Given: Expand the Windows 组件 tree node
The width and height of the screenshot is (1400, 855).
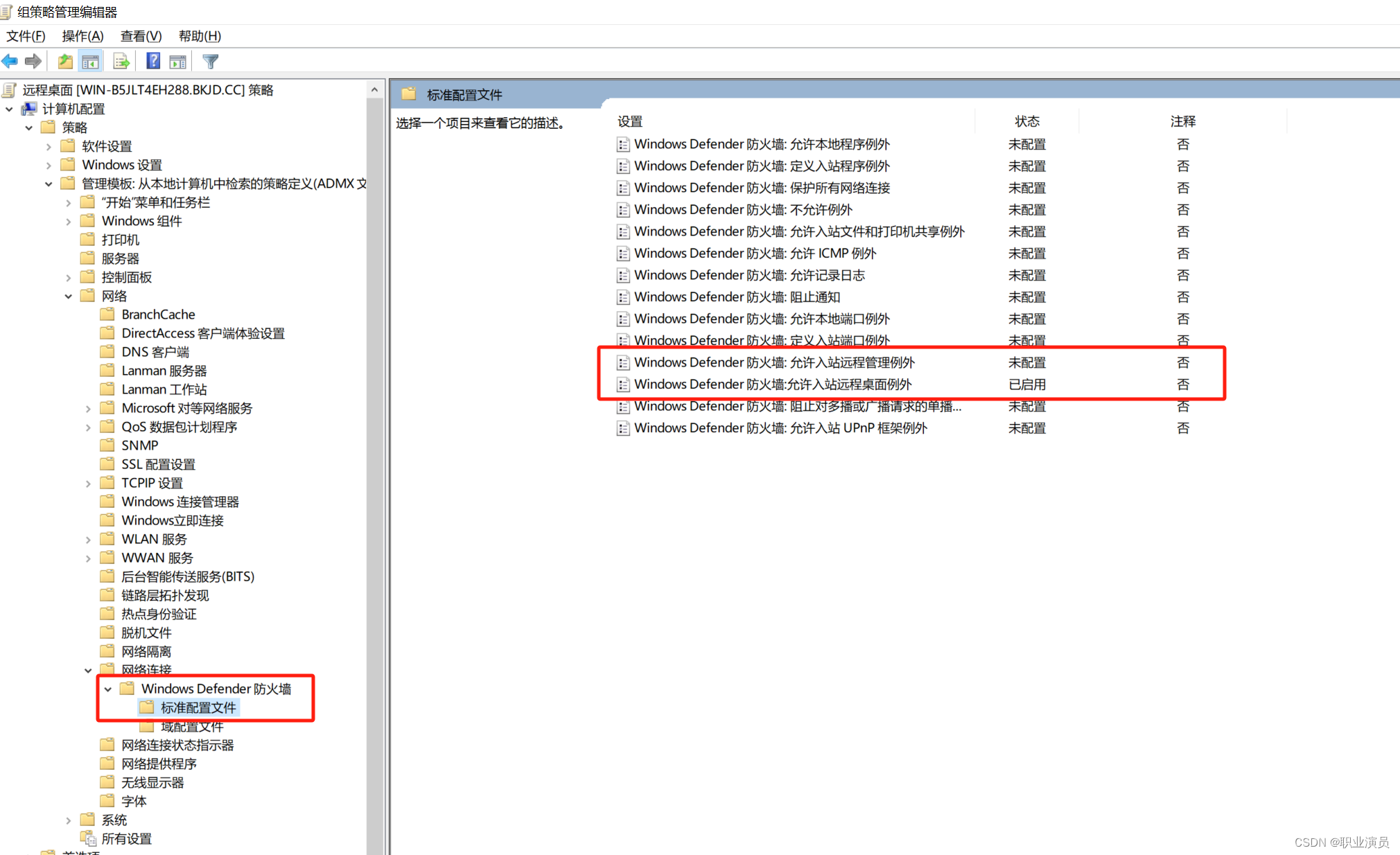Looking at the screenshot, I should 69,222.
